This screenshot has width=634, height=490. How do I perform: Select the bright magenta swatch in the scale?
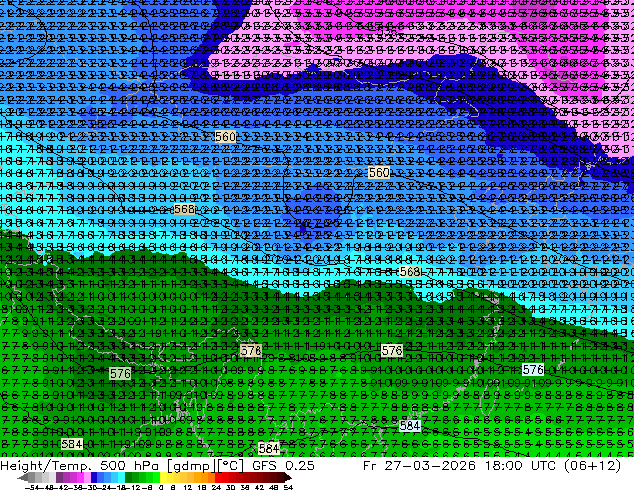coord(80,478)
